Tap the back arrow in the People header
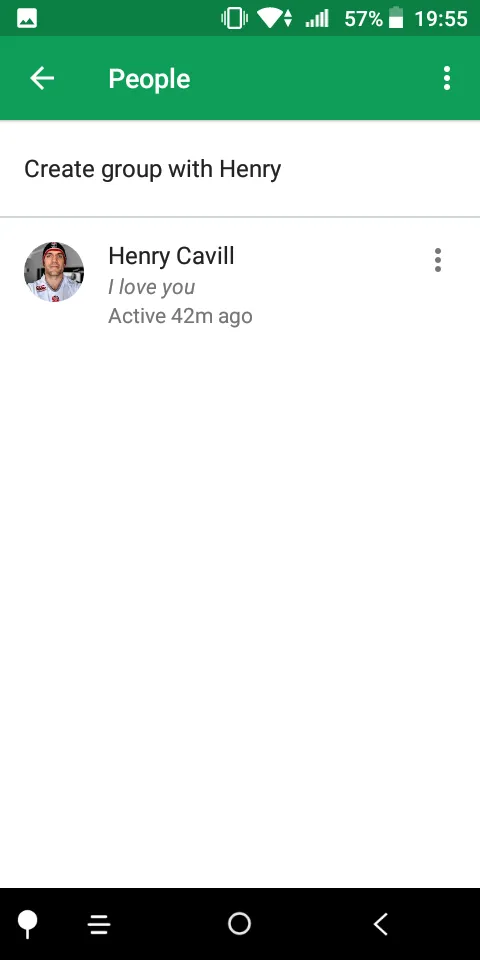This screenshot has height=960, width=480. 42,78
